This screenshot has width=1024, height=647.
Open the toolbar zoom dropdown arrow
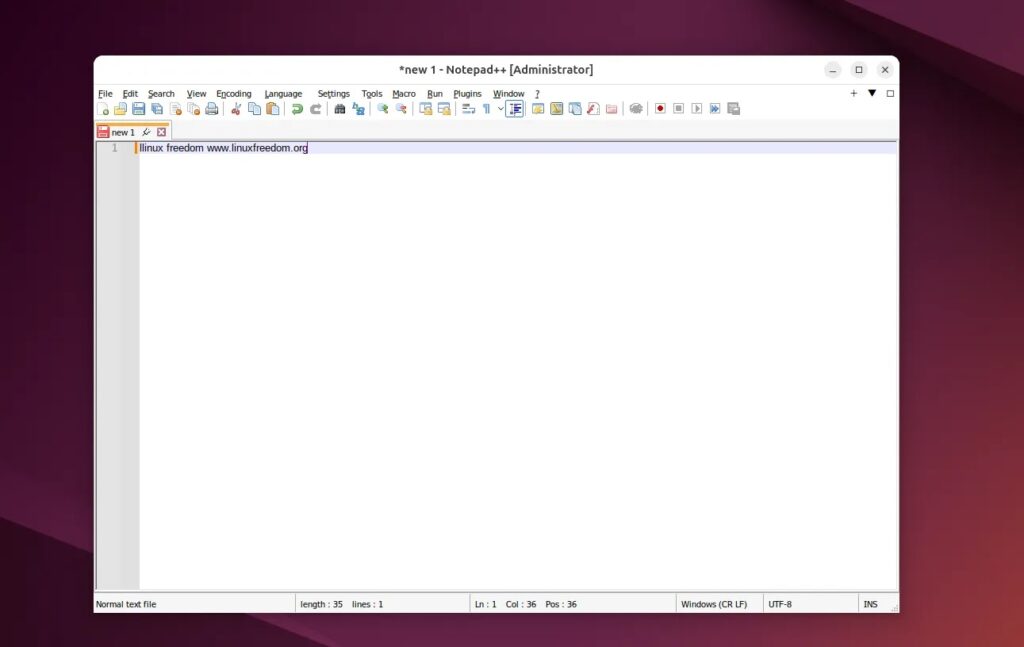500,108
